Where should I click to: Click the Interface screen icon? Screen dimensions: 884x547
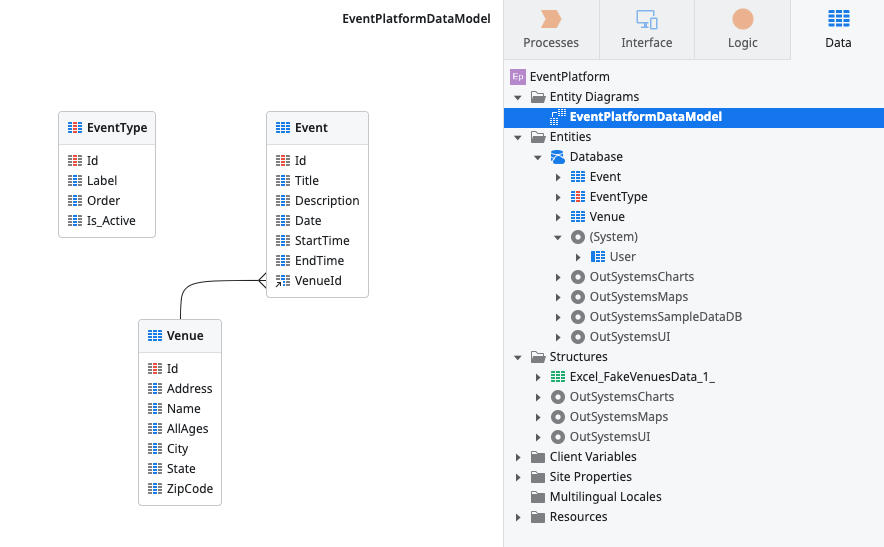point(647,19)
